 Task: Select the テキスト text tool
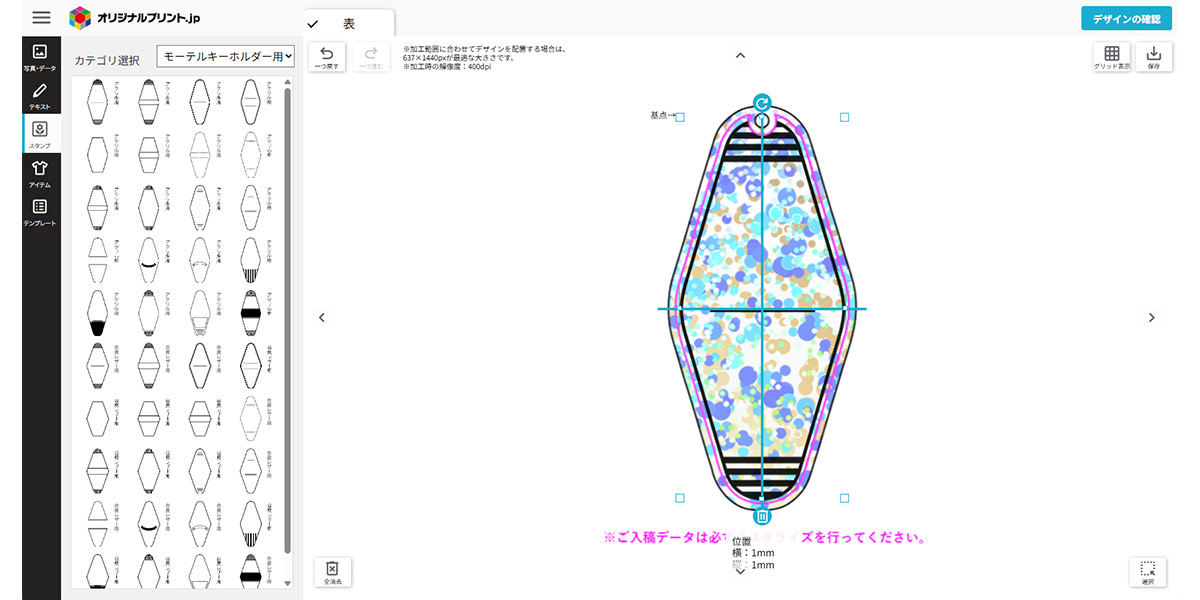[40, 95]
